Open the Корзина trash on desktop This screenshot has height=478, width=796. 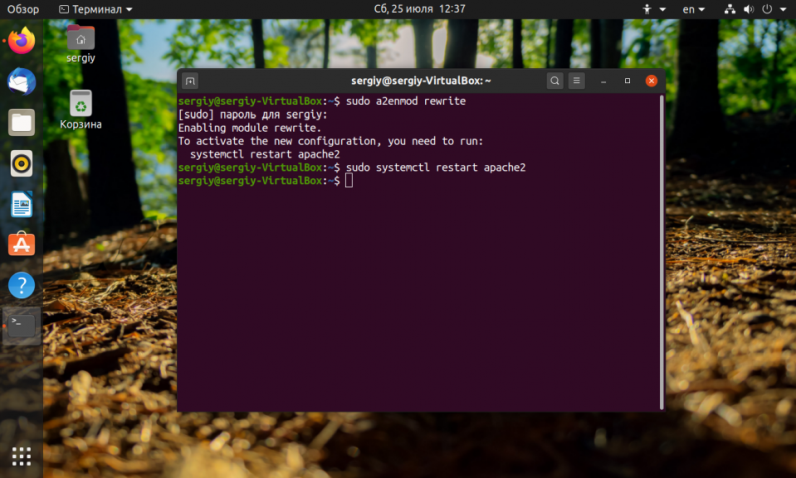tap(81, 110)
